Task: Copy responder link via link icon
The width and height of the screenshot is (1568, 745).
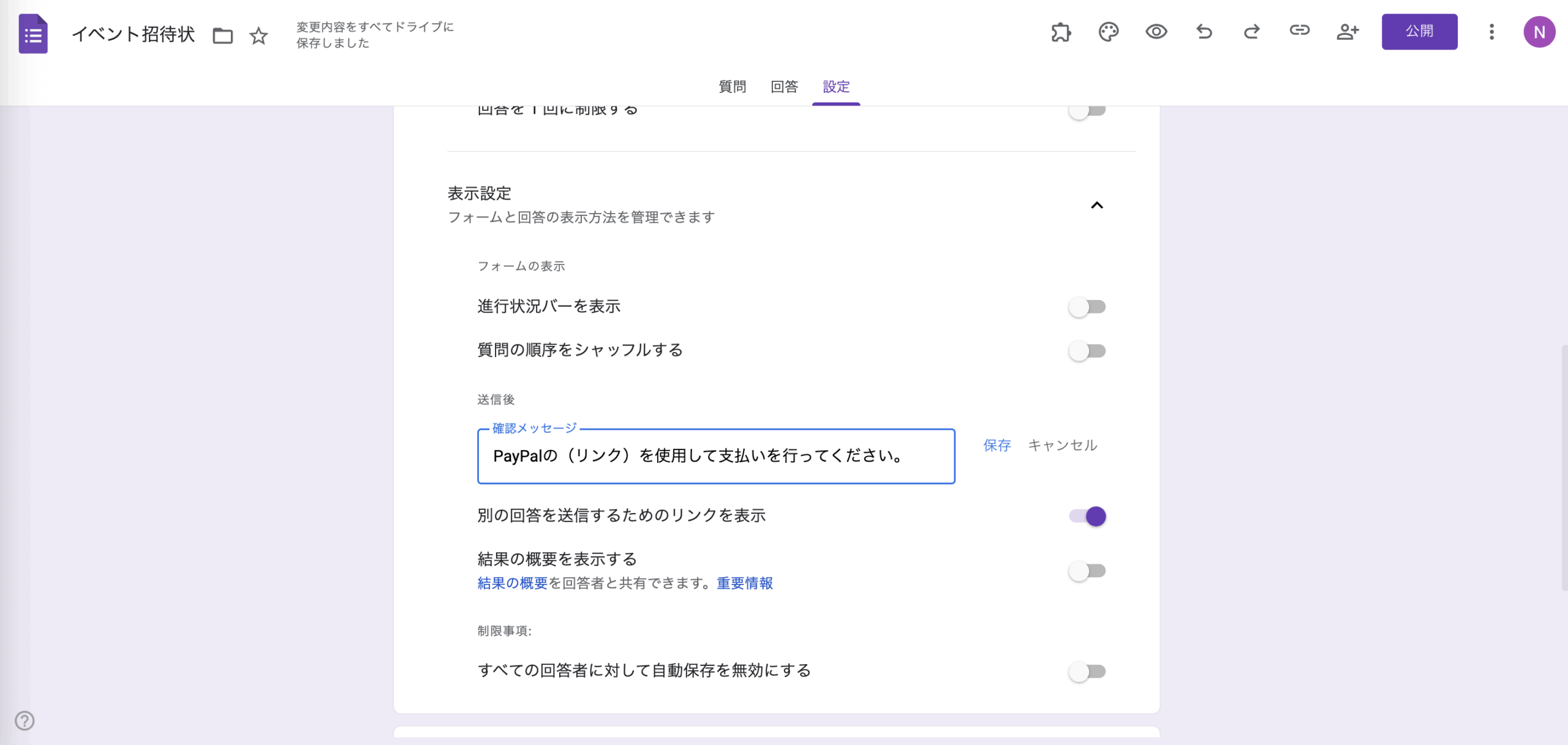Action: (1299, 31)
